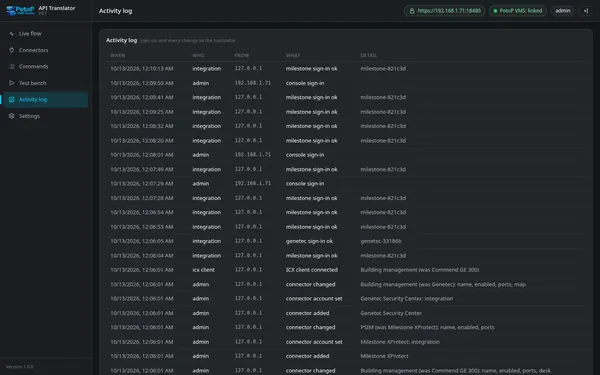
Task: Click timestamp 10/13/2026, 12:06:05 AM
Action: 142,241
